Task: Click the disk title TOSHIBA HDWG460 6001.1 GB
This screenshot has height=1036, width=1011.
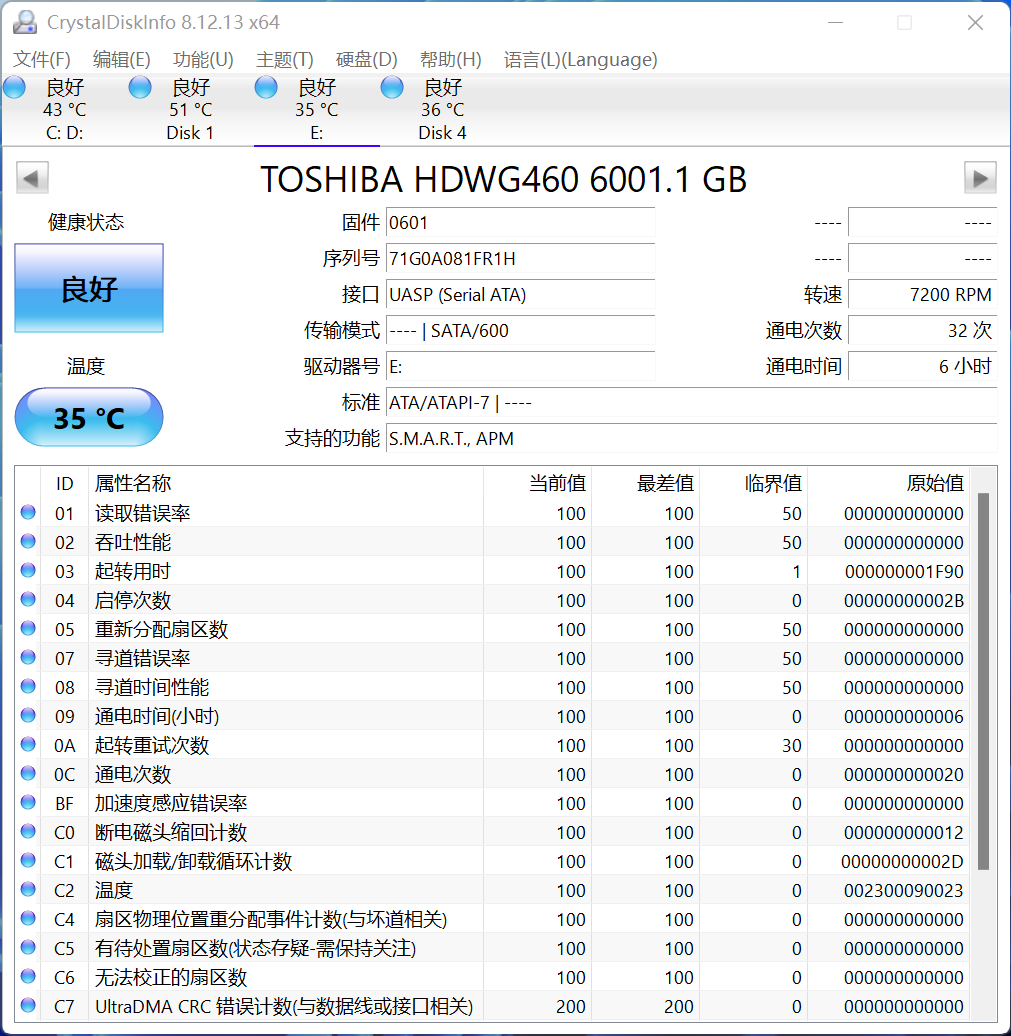Action: pos(504,179)
